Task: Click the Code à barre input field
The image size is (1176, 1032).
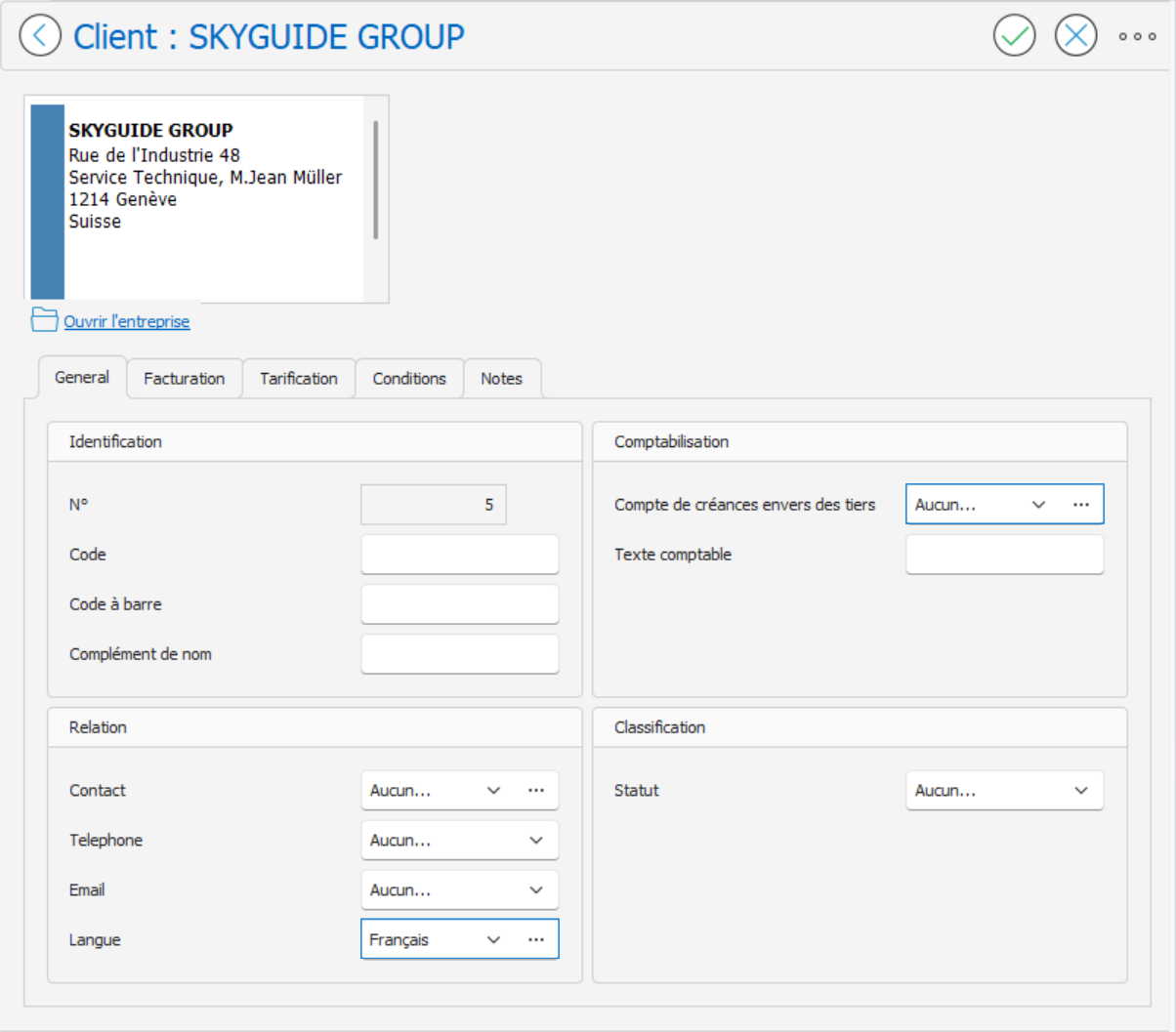Action: (459, 603)
